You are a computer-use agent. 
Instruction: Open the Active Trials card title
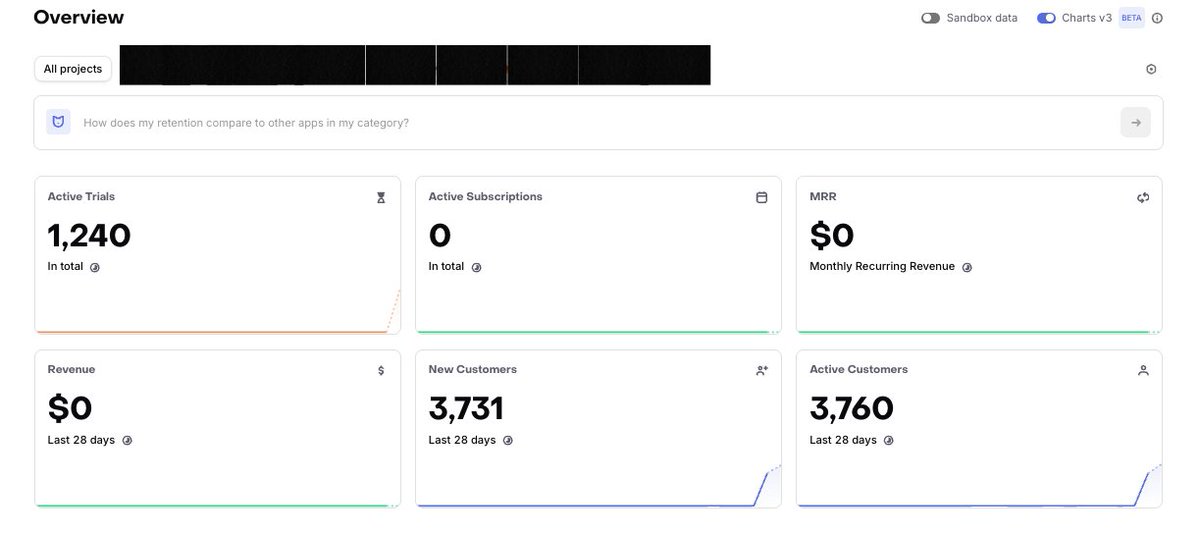click(x=81, y=197)
